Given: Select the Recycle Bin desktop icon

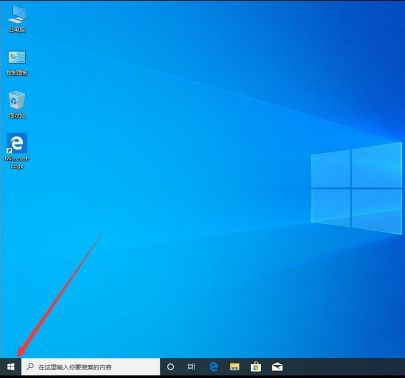Looking at the screenshot, I should click(x=17, y=105).
